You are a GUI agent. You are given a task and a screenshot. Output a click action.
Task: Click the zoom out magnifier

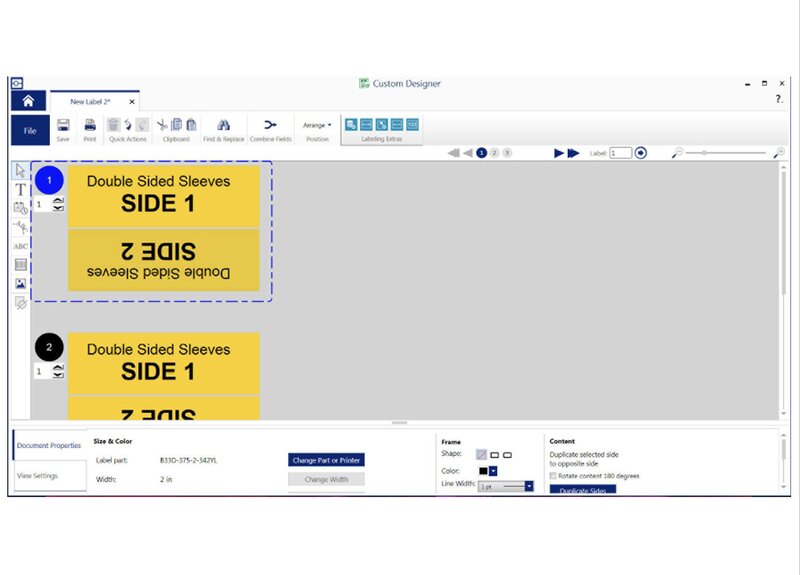(677, 153)
